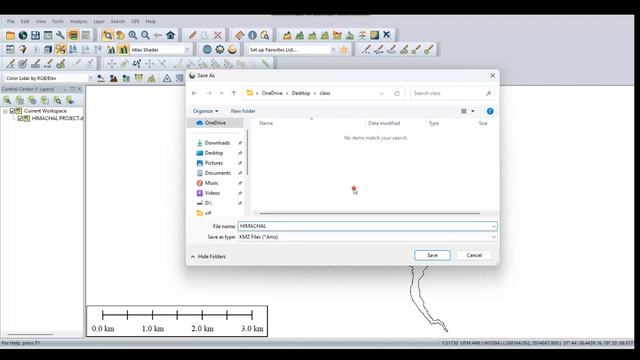Sort by the Date modified column header
The width and height of the screenshot is (640, 360).
pos(384,123)
